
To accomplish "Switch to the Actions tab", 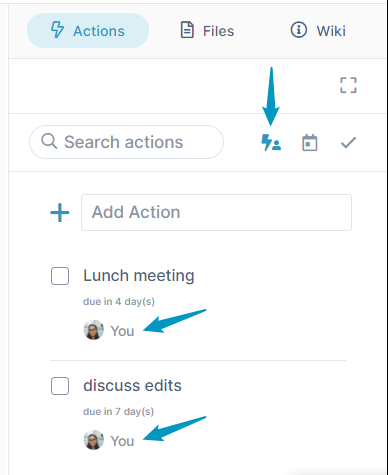I will (x=88, y=30).
